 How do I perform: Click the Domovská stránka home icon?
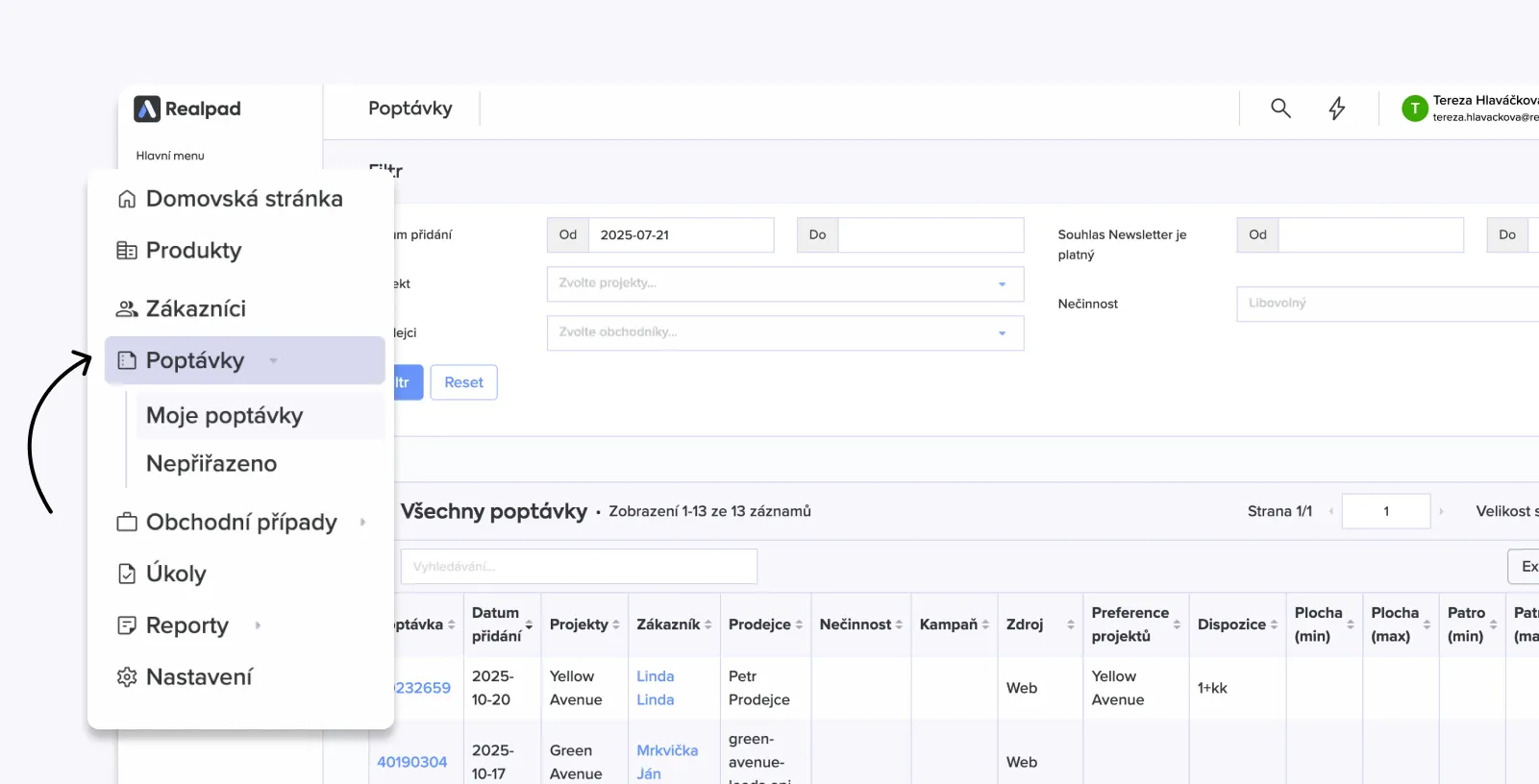pos(127,199)
